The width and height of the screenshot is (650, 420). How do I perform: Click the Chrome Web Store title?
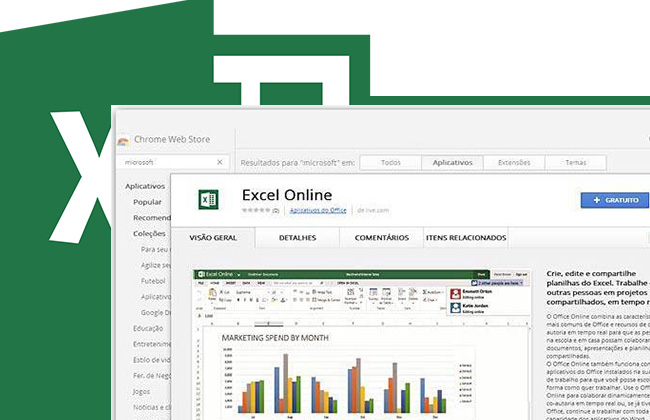(172, 139)
